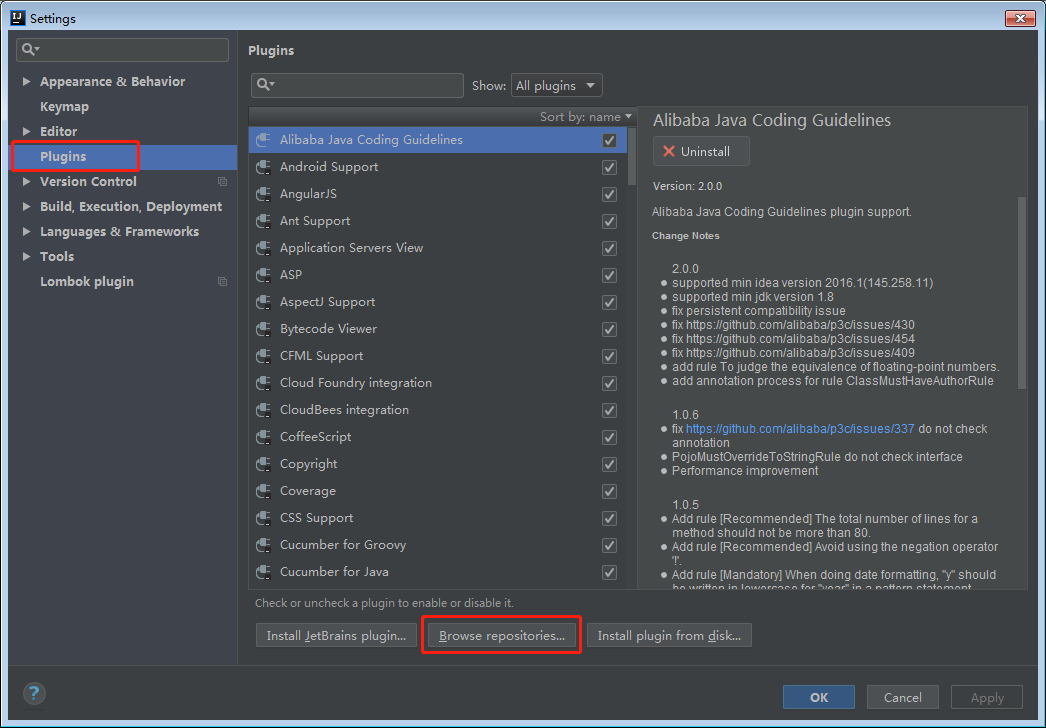Expand Build, Execution, Deployment arrow
Image resolution: width=1046 pixels, height=728 pixels.
tap(26, 207)
